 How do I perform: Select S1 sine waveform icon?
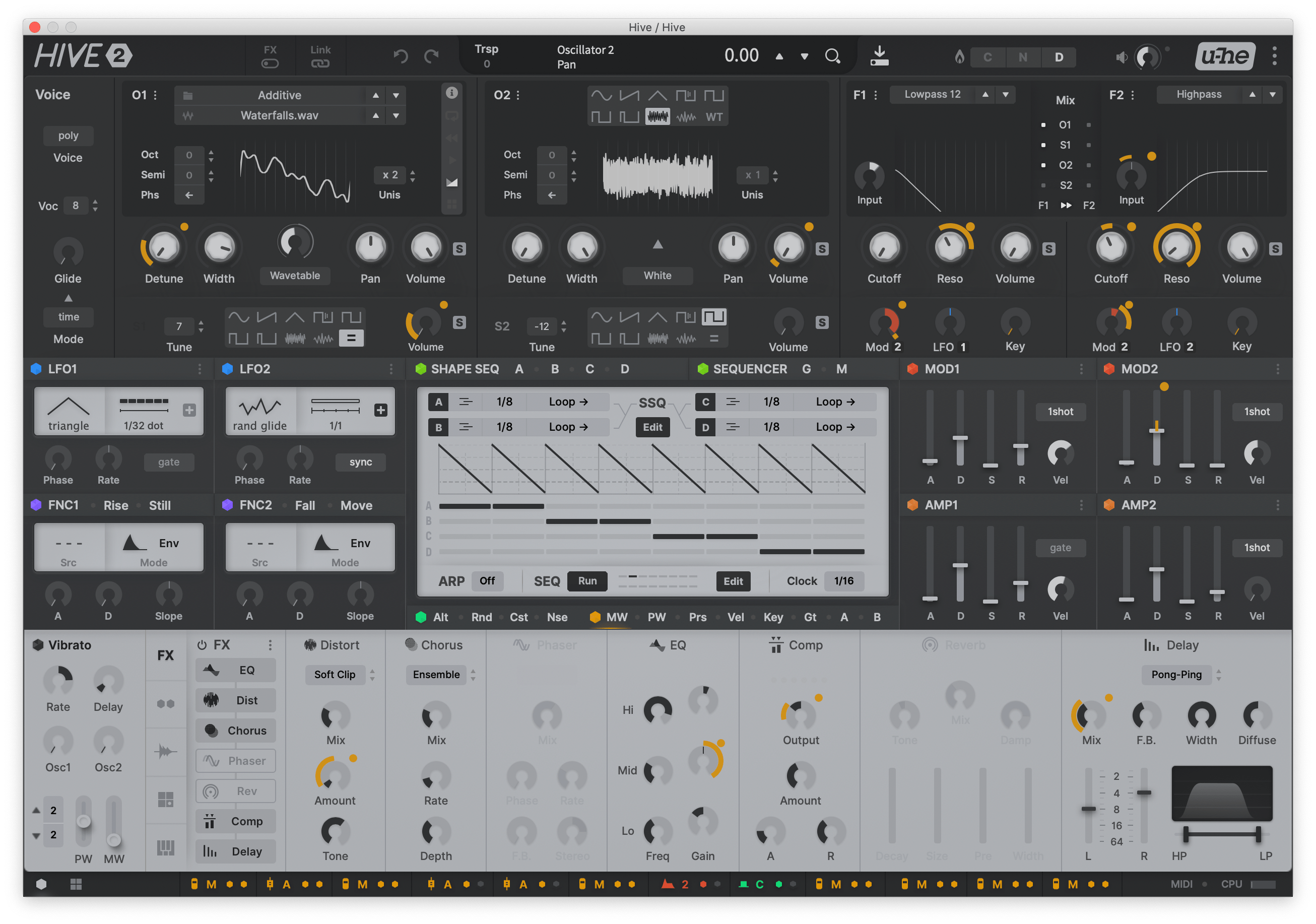(x=238, y=316)
